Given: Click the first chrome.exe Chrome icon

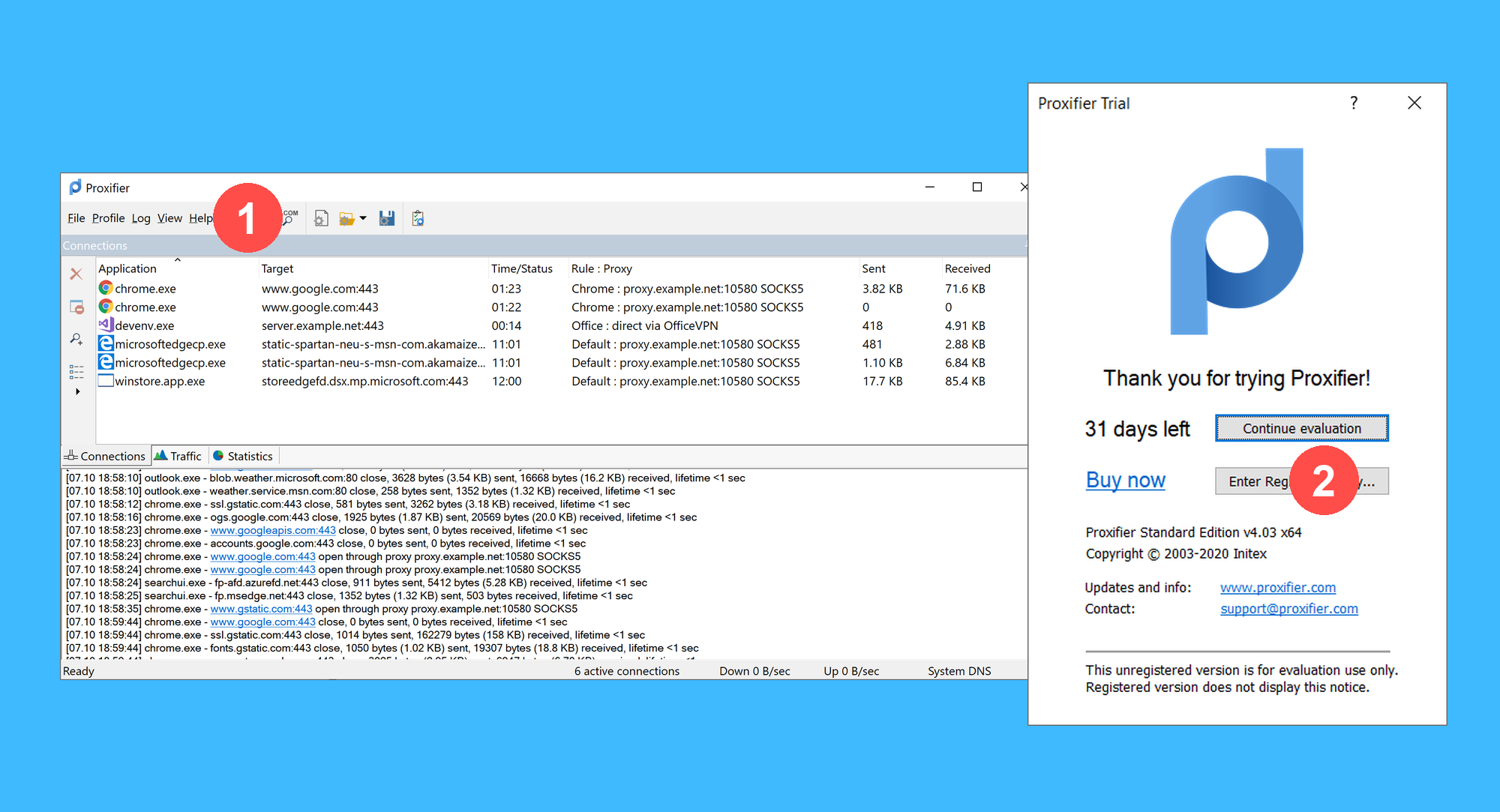Looking at the screenshot, I should tap(106, 288).
